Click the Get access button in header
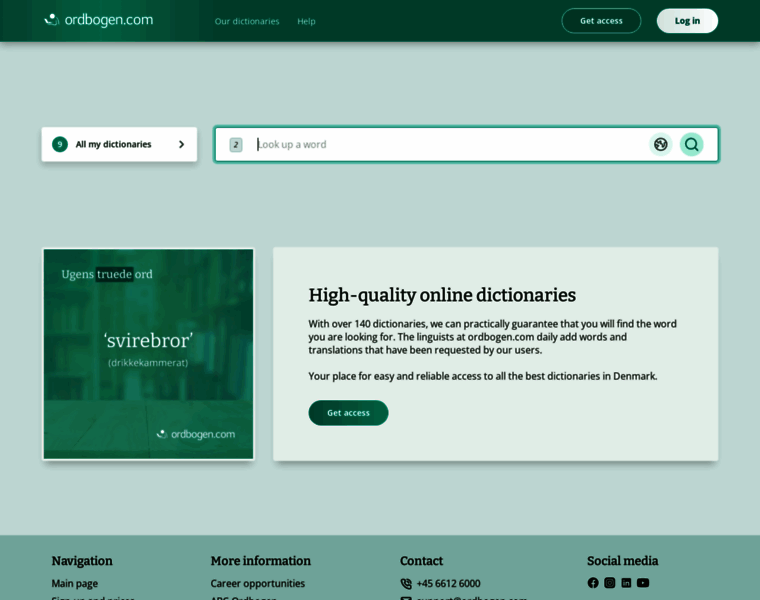The height and width of the screenshot is (600, 760). tap(601, 21)
